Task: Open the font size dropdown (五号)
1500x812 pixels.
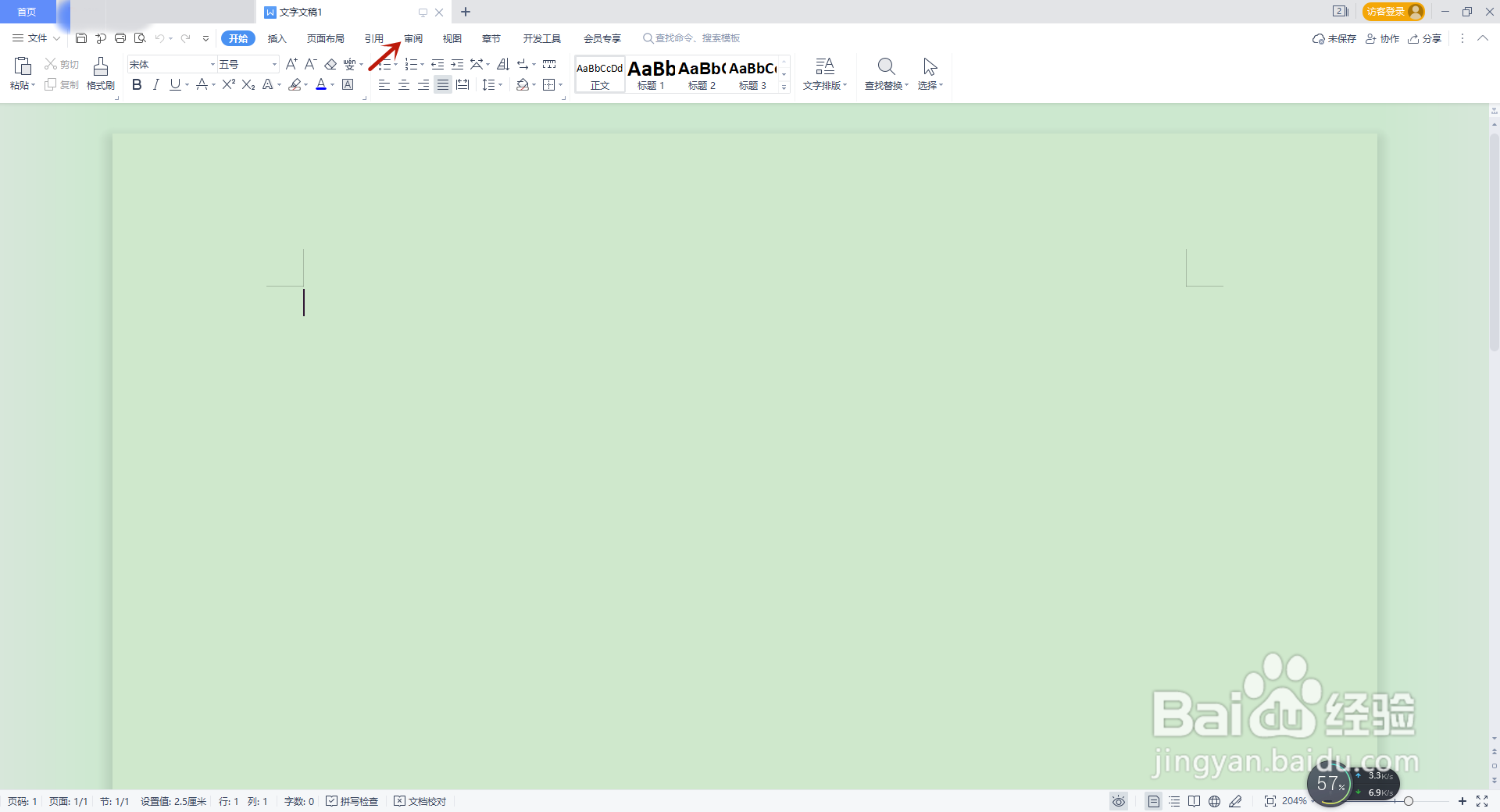Action: (x=274, y=64)
